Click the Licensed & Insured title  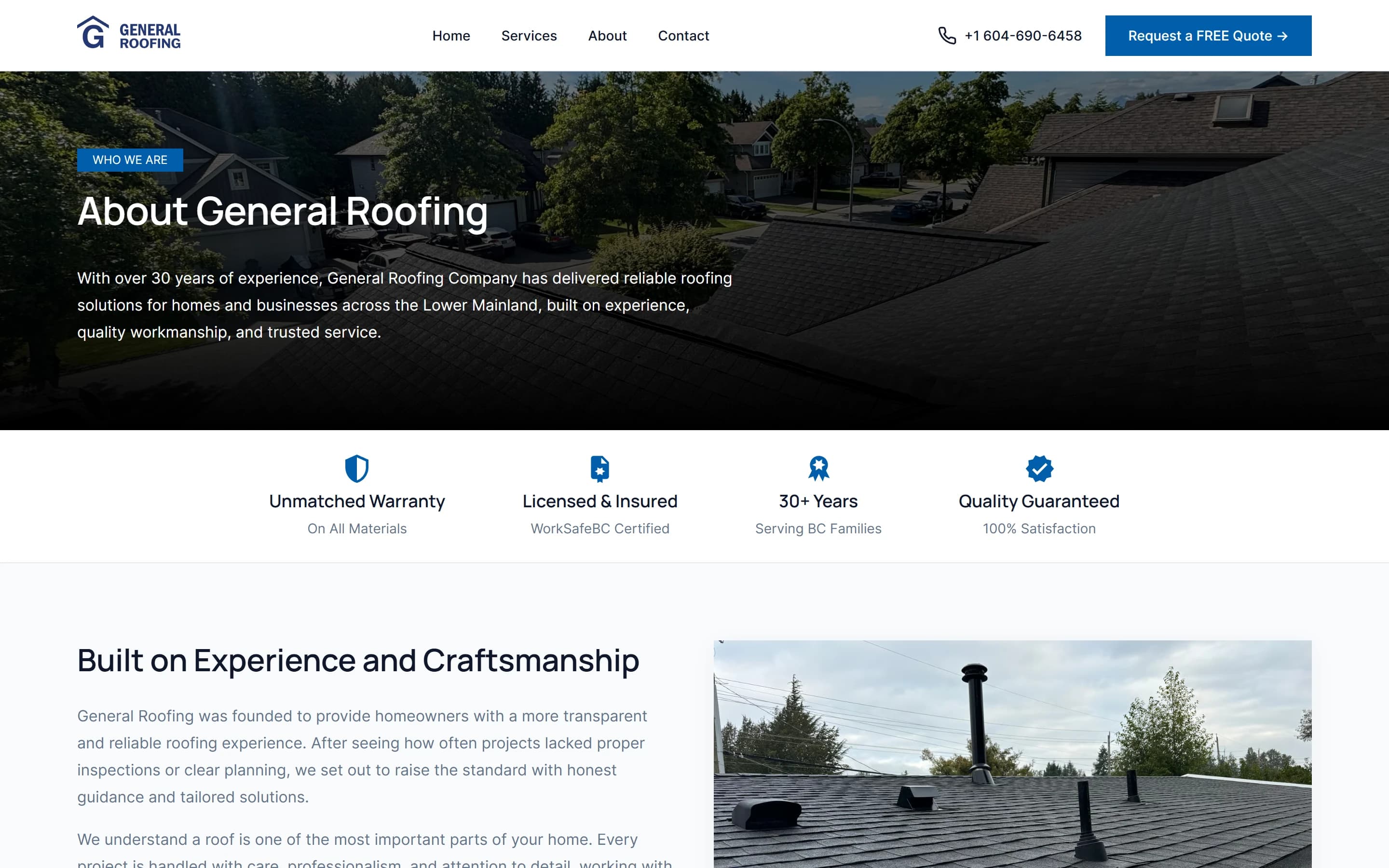(600, 501)
